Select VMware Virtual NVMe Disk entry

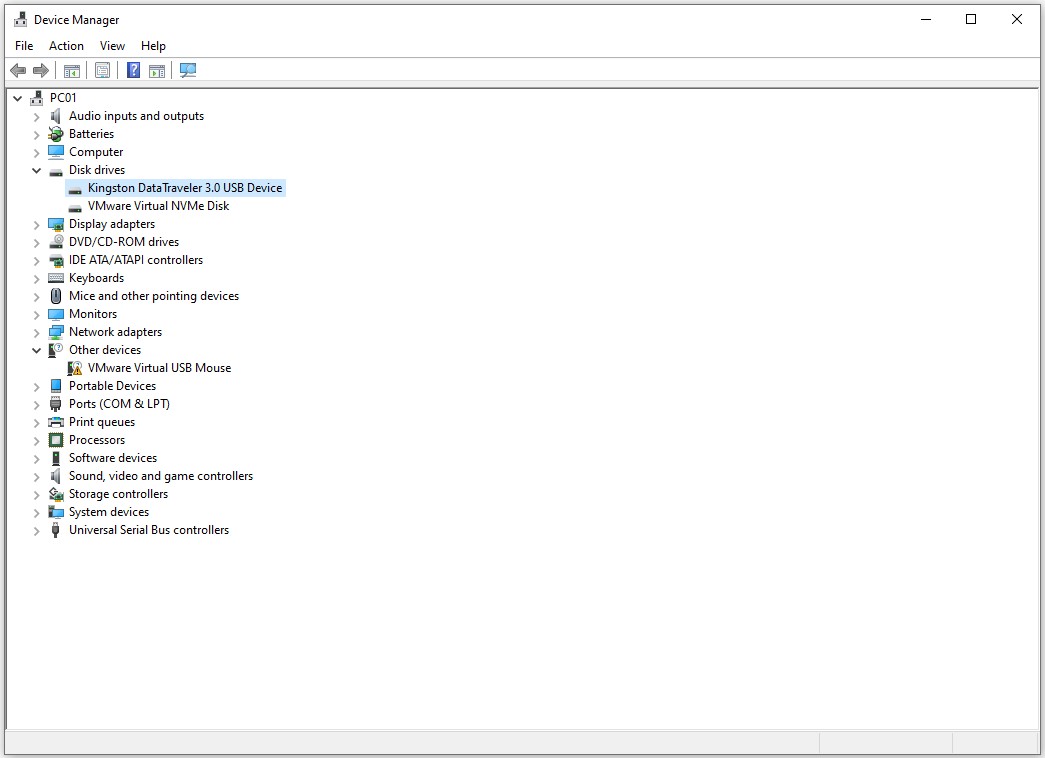point(158,206)
